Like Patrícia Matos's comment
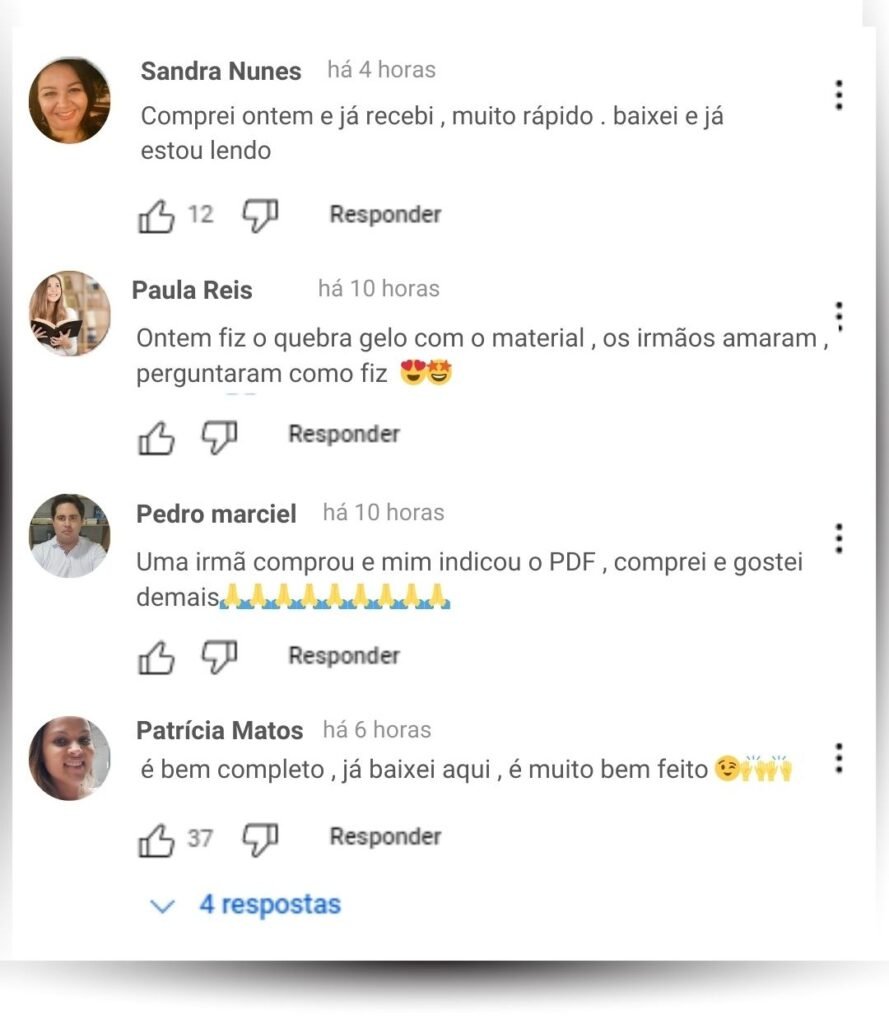 pyautogui.click(x=156, y=839)
